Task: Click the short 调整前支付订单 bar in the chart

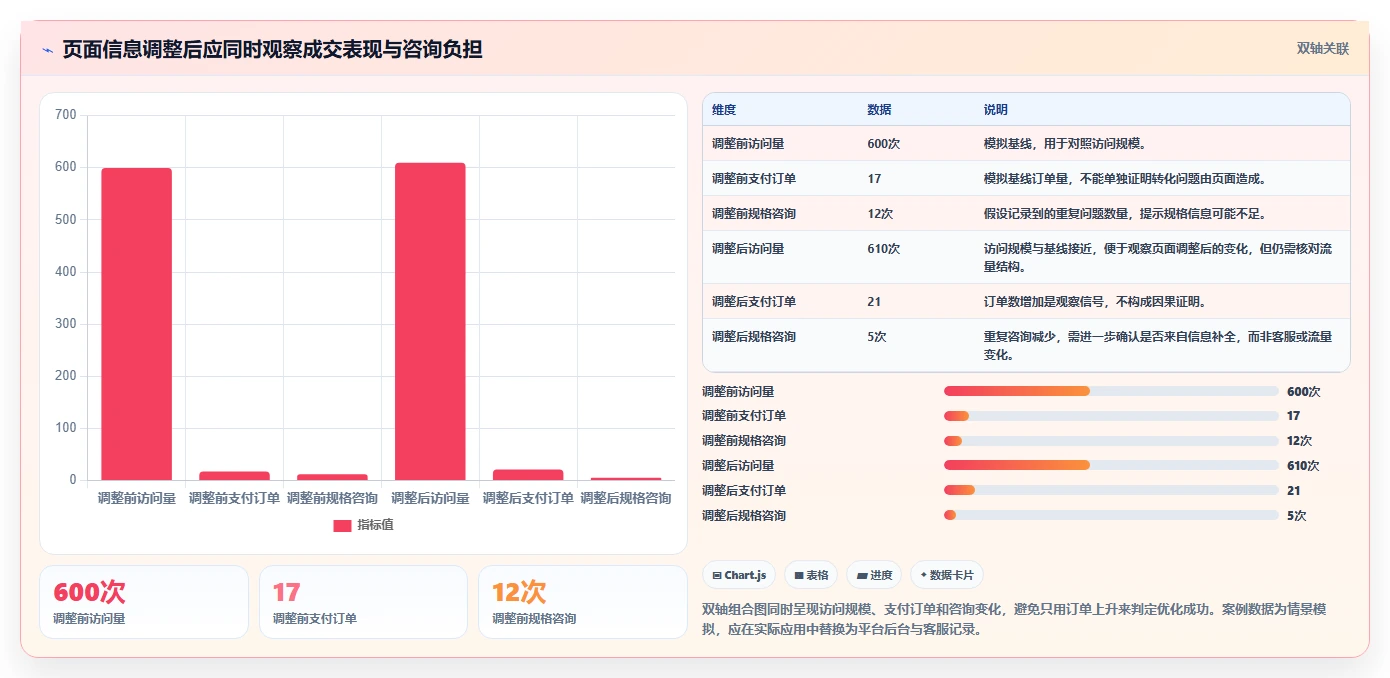Action: [234, 476]
